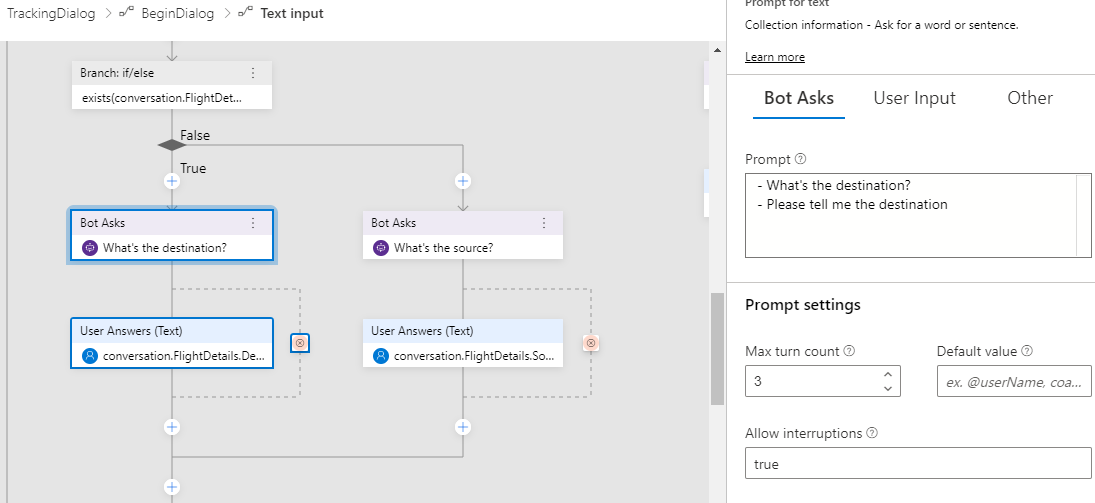
Task: Click the help icon next to the Prompt label
Action: pos(800,160)
